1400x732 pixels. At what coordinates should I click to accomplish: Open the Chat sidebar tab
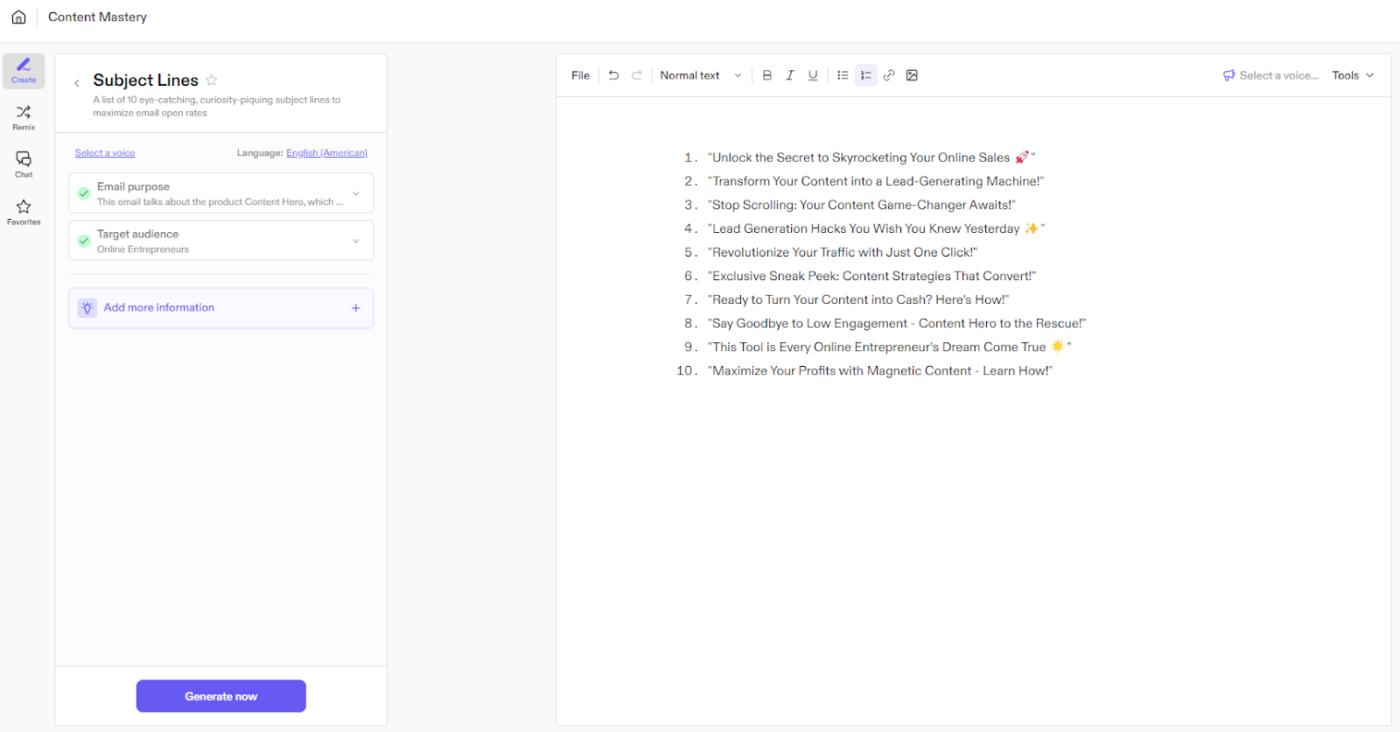(24, 165)
